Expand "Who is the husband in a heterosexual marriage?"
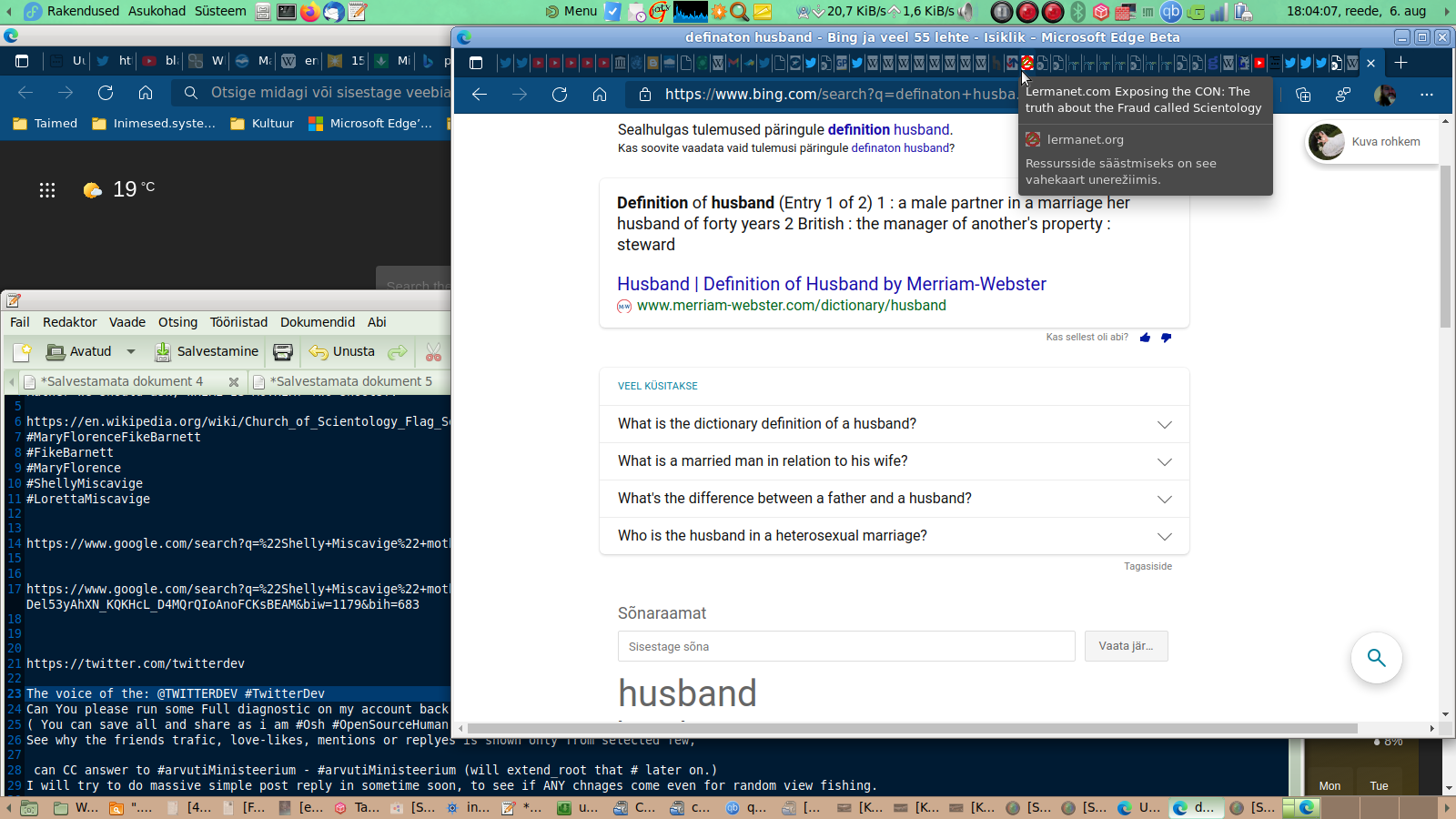1456x819 pixels. point(895,536)
